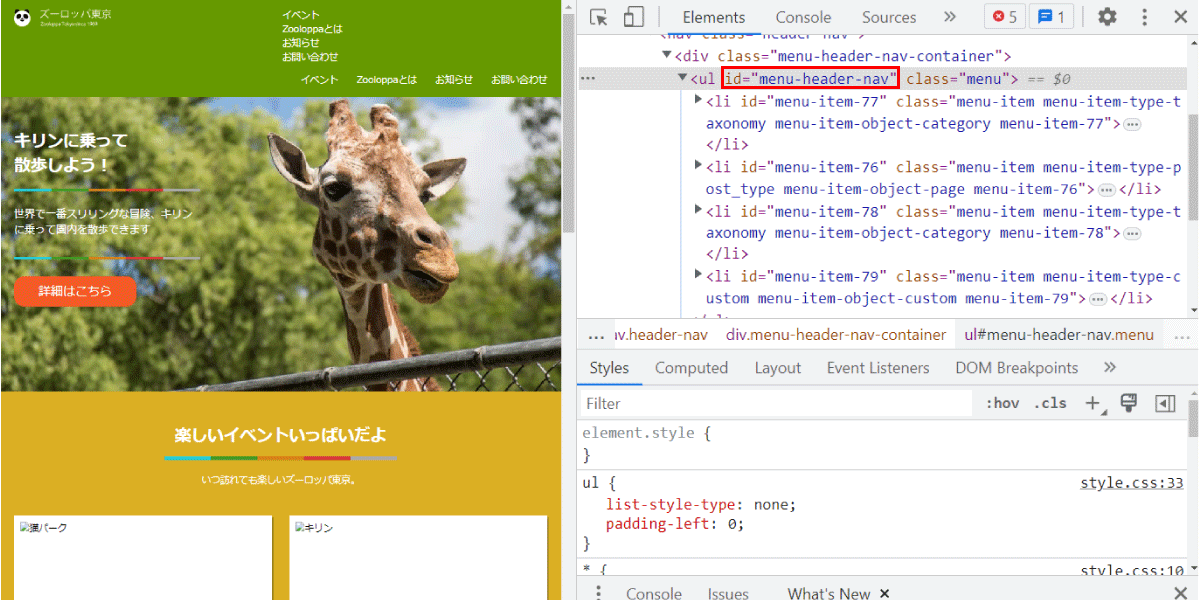1200x600 pixels.
Task: Click the green-bar お問い合わせ nav link
Action: [x=519, y=80]
